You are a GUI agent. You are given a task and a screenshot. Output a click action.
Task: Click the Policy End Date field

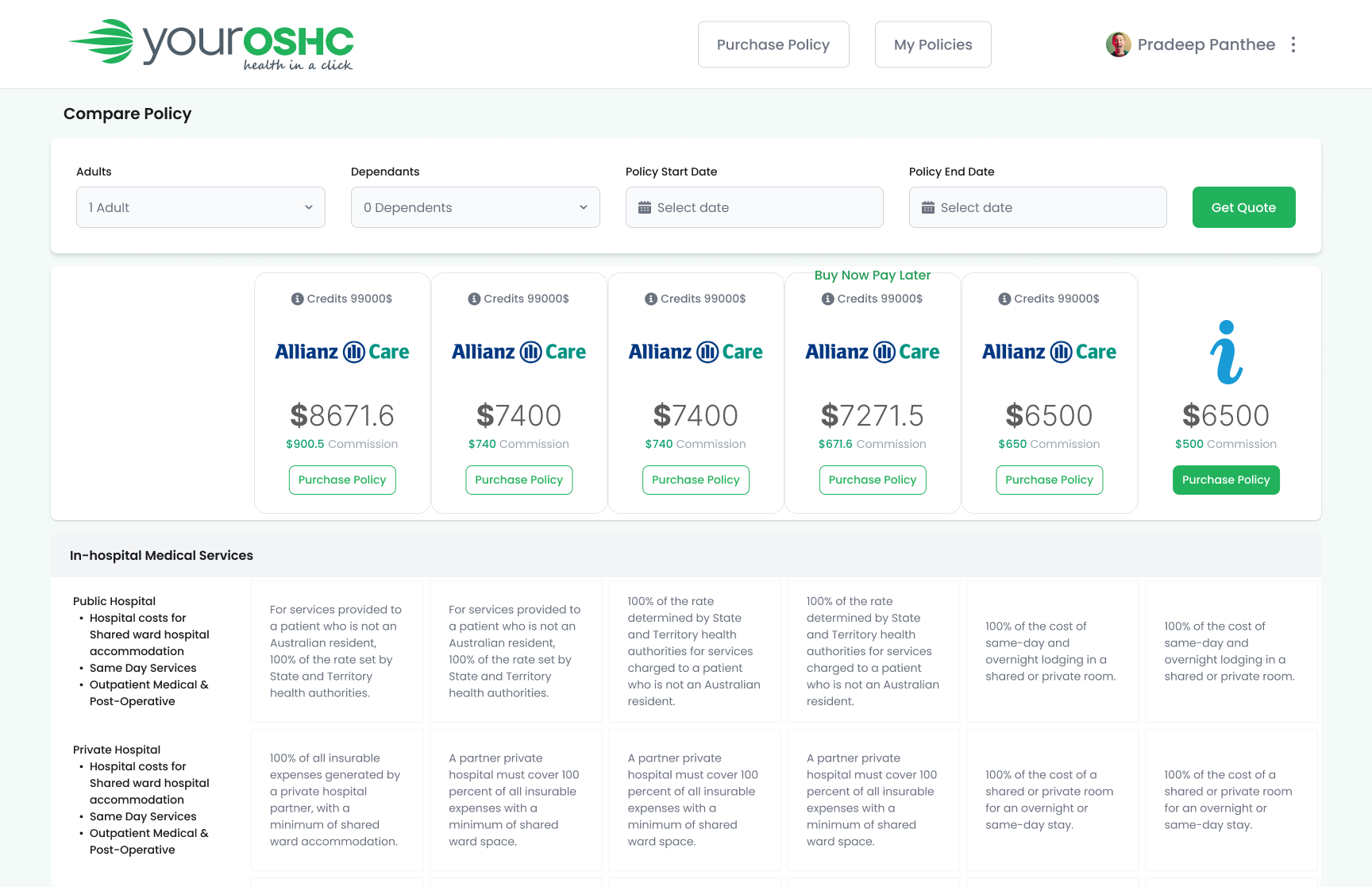tap(1038, 207)
